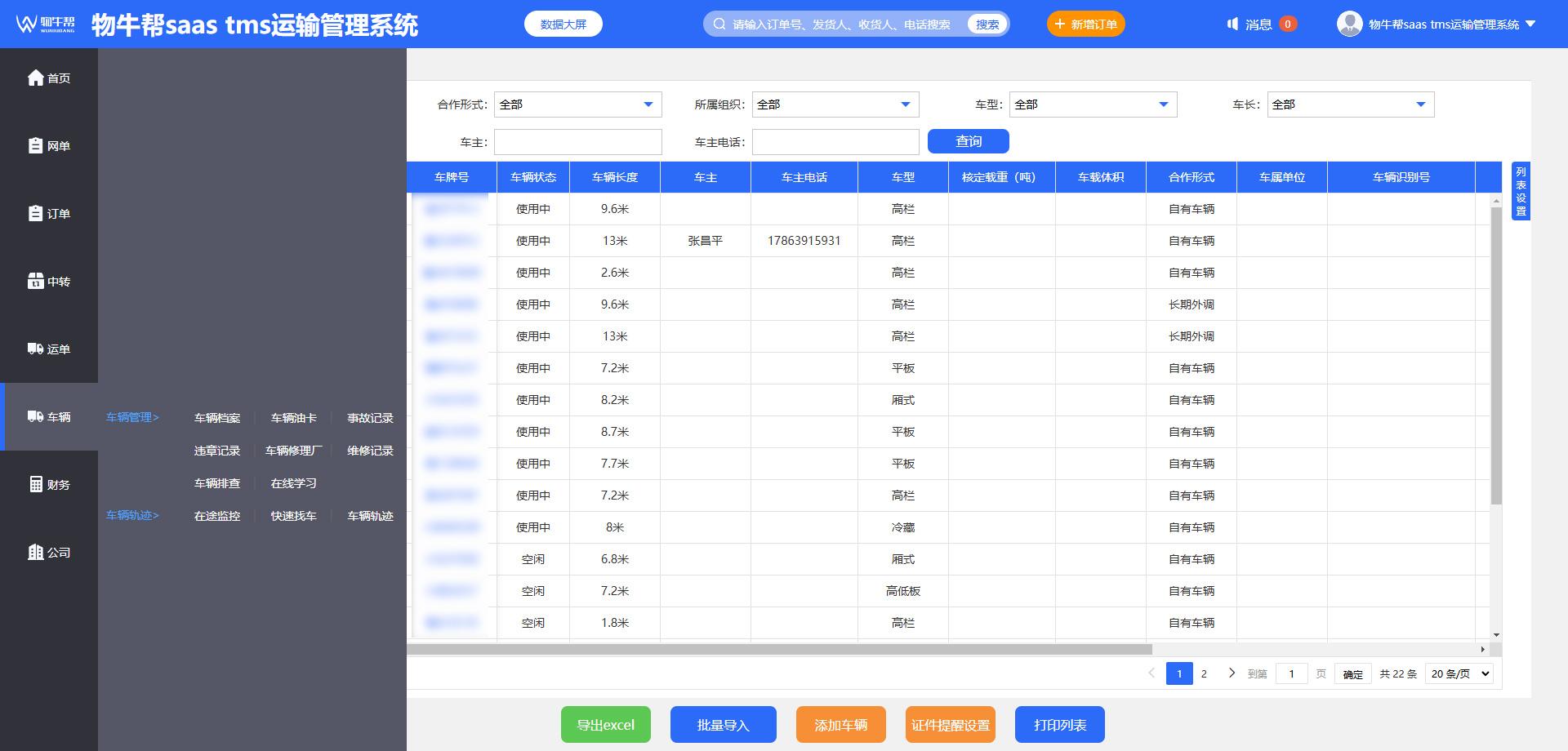Click the user avatar icon in header
The width and height of the screenshot is (1568, 751).
coord(1349,24)
